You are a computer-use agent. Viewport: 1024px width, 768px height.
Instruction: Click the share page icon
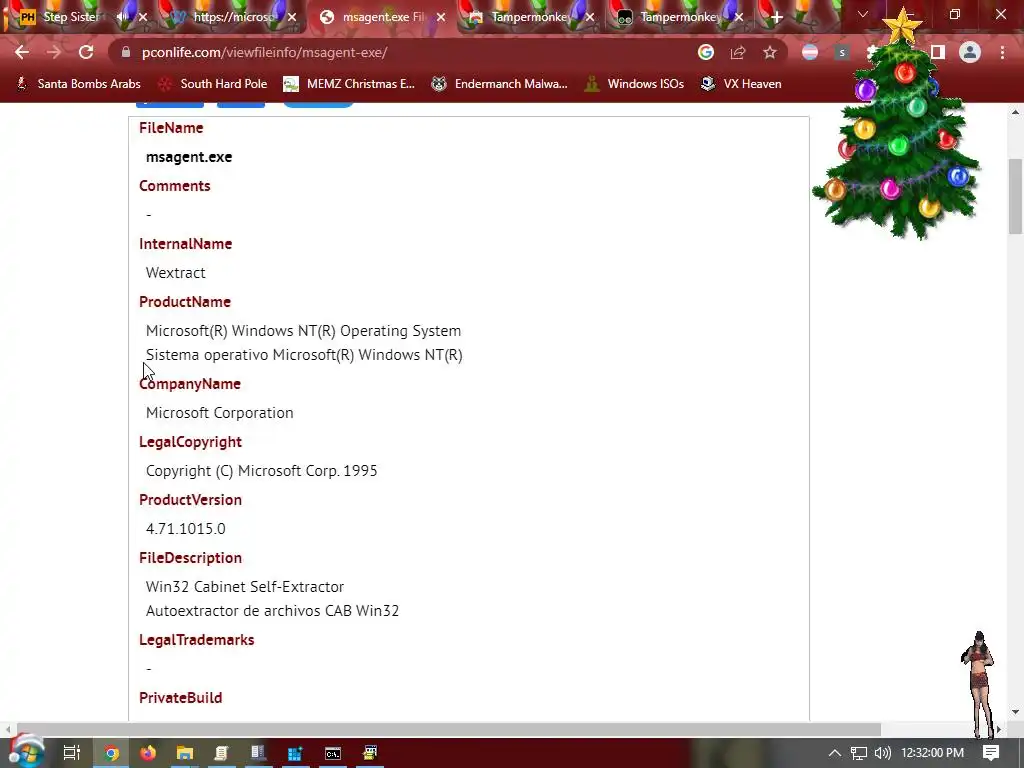click(x=738, y=52)
